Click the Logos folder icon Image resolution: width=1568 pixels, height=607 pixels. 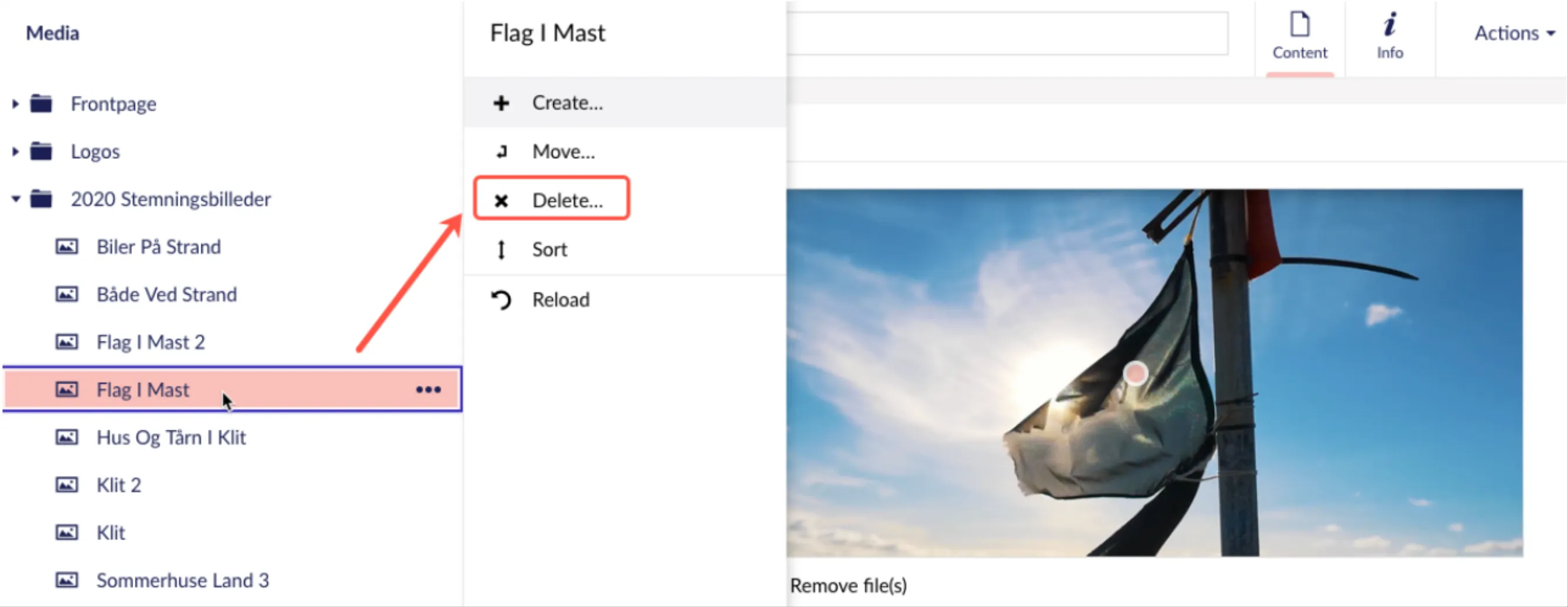(41, 151)
